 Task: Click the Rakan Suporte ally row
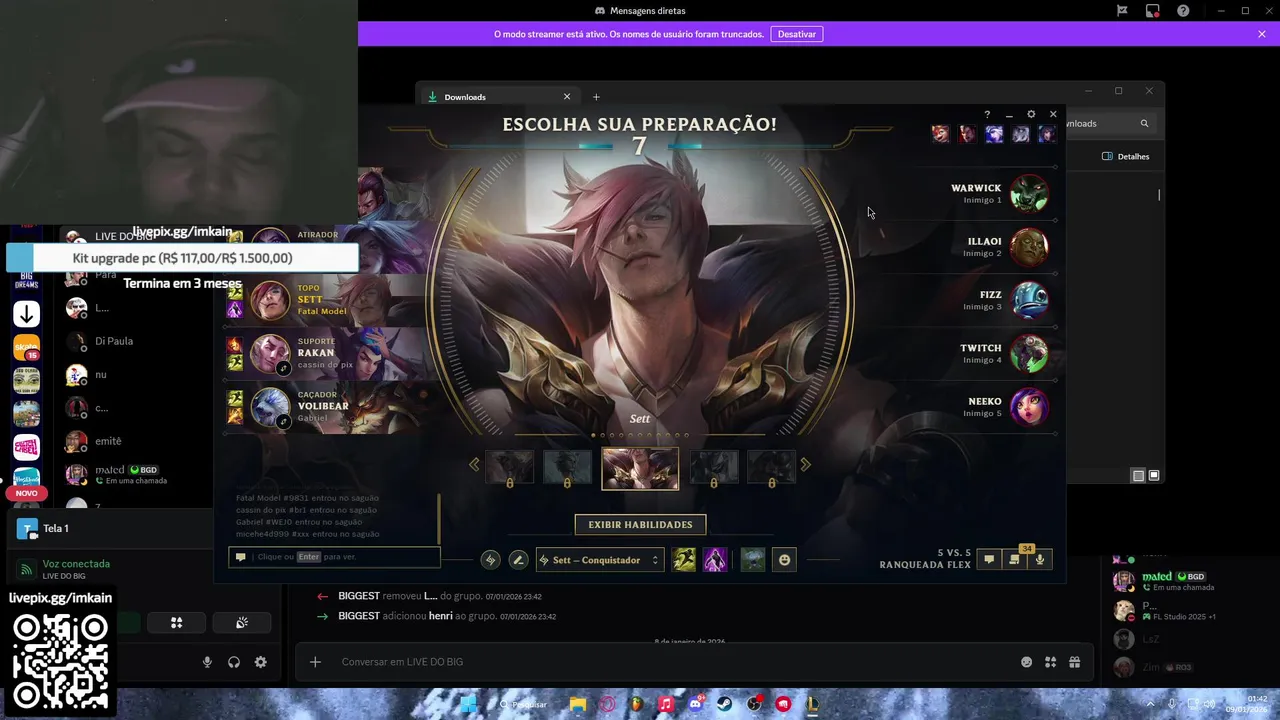(x=330, y=353)
